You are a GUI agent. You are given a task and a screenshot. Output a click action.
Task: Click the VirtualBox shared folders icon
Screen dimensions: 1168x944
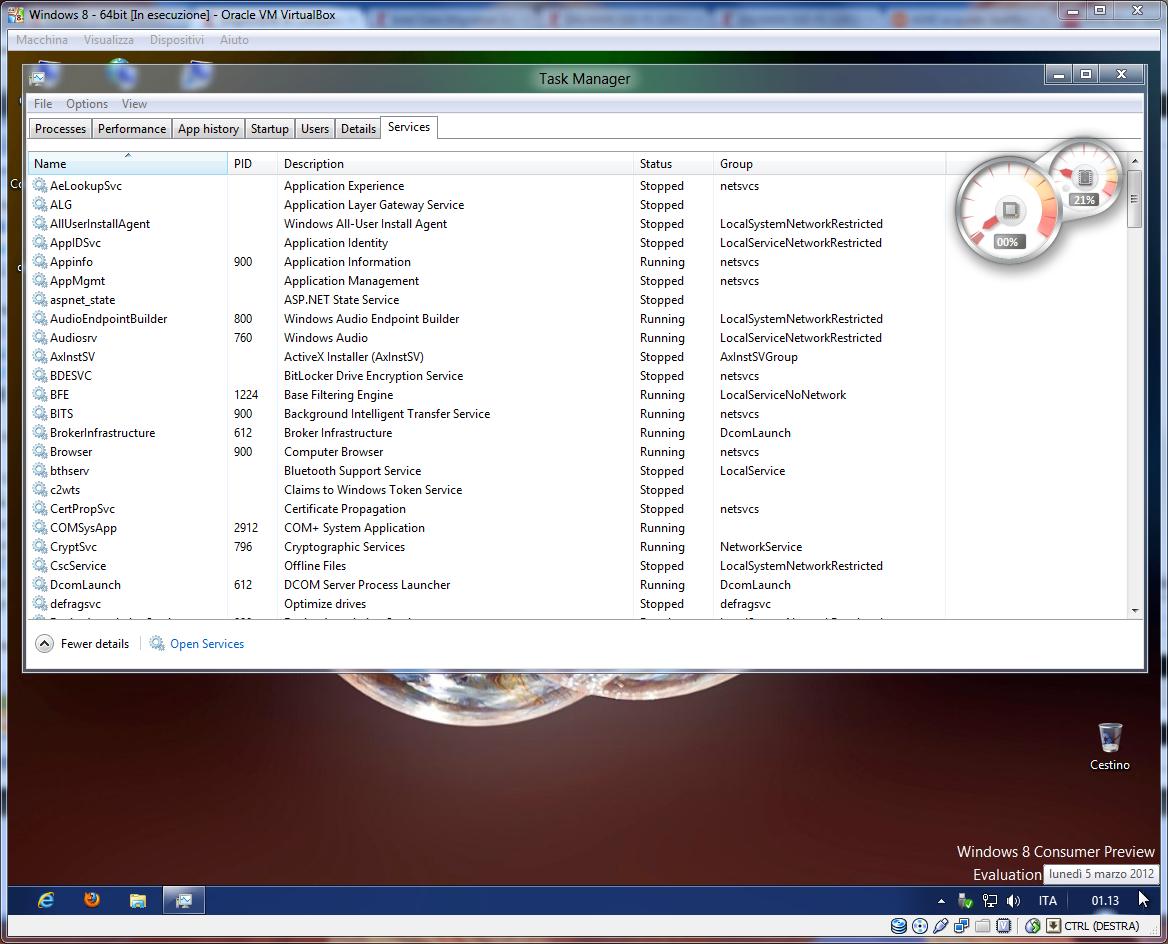[983, 926]
